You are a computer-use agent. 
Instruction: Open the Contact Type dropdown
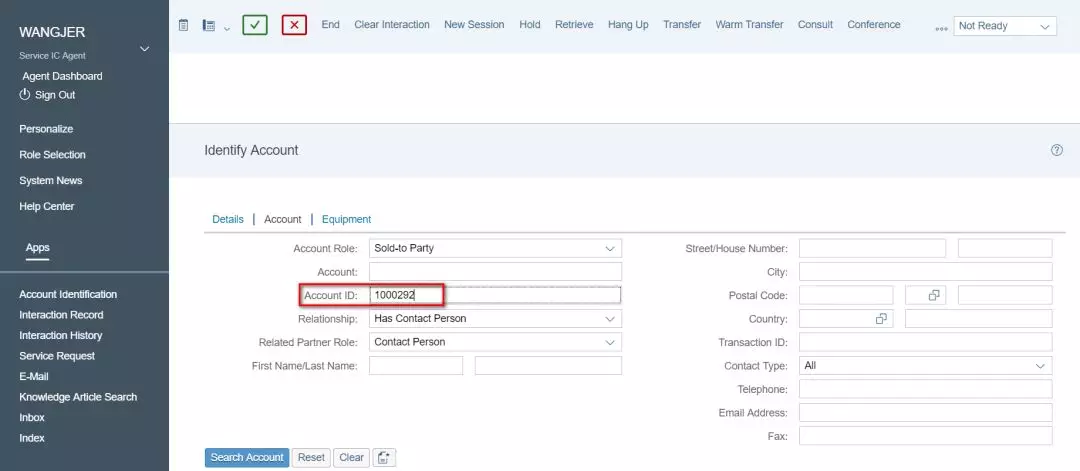926,366
